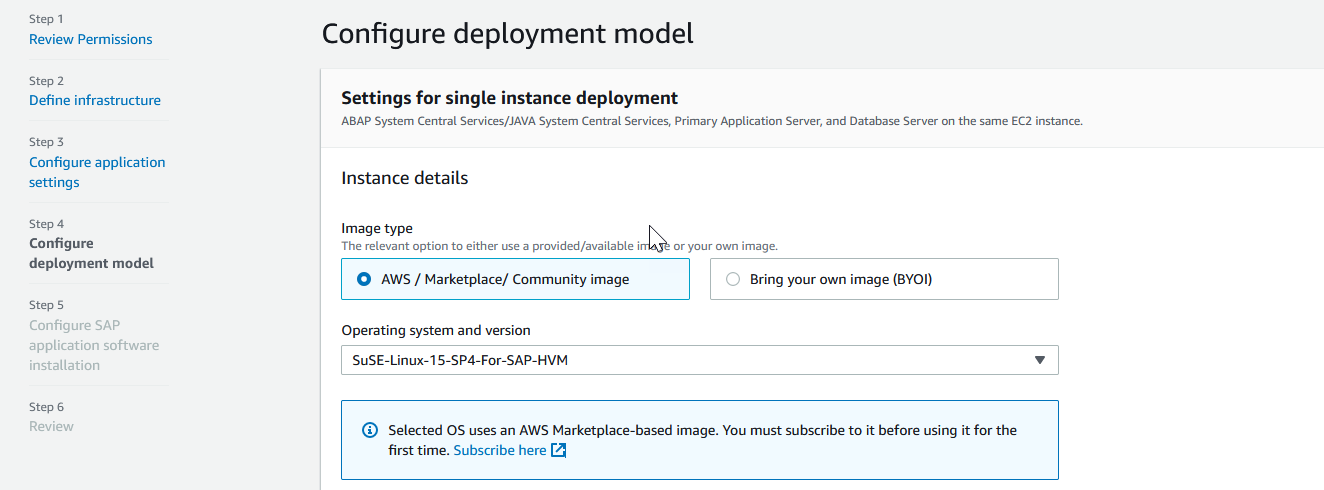Click the Operating system and version label

(x=435, y=331)
